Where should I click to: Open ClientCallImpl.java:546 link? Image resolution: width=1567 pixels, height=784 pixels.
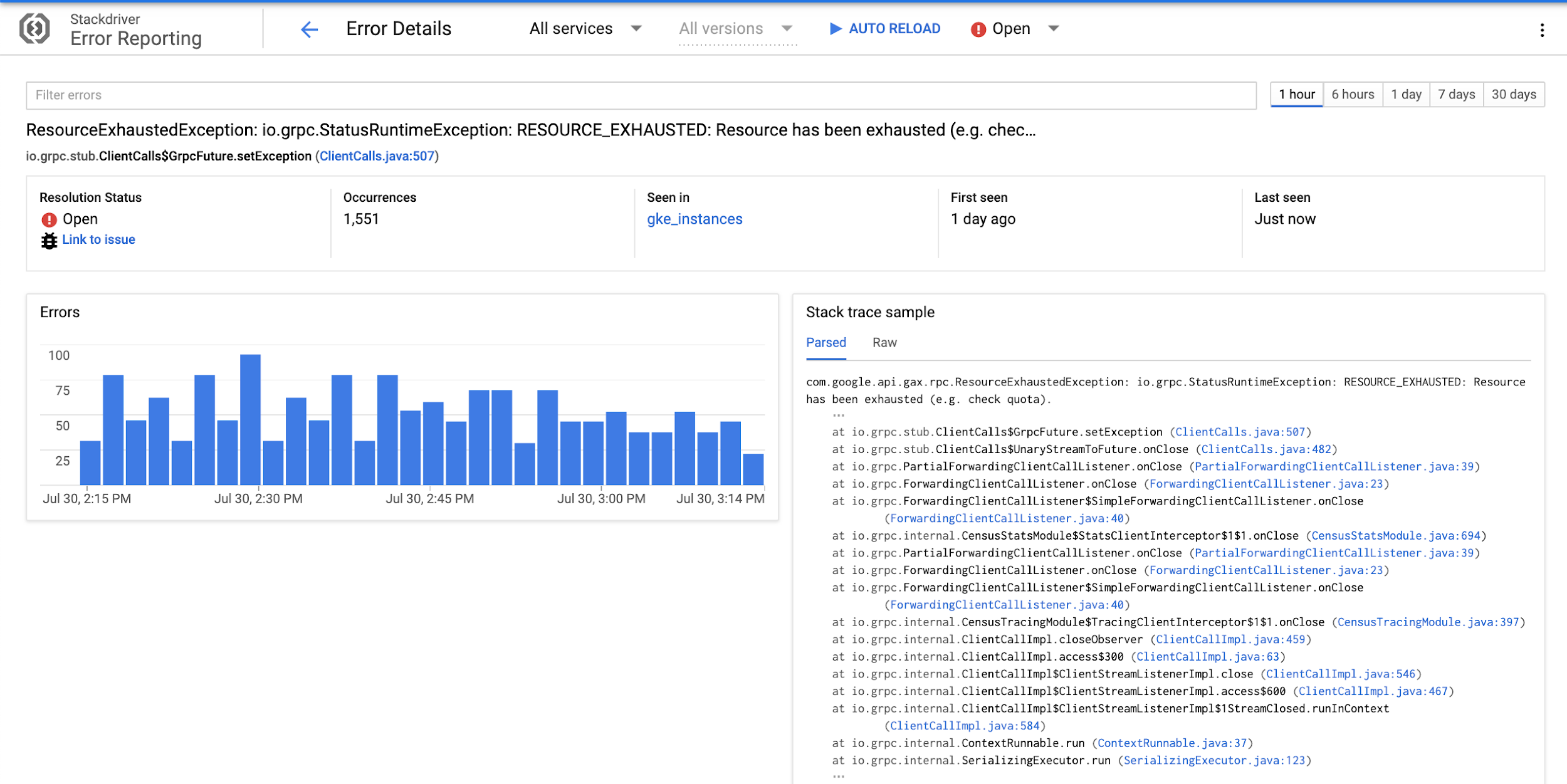tap(1341, 674)
